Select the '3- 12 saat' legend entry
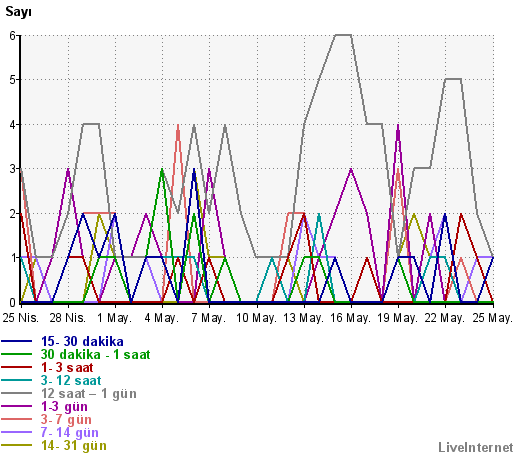Viewport: 520px width, 457px height. click(71, 380)
